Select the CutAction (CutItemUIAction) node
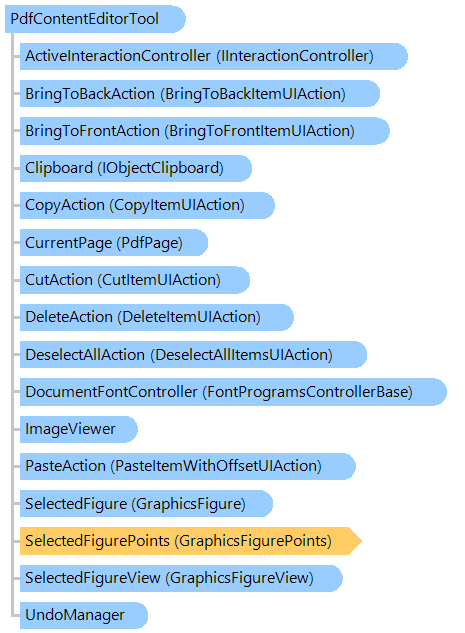 [135, 280]
